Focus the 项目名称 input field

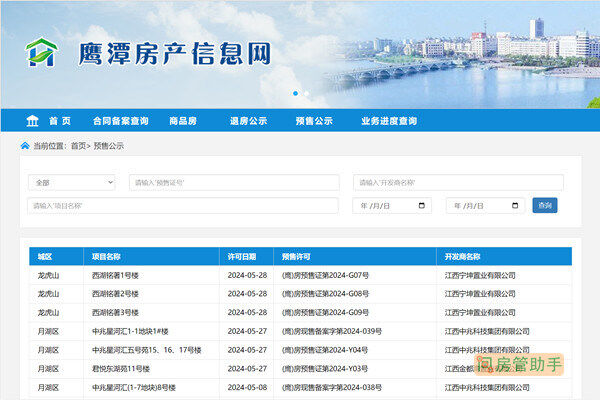click(183, 206)
